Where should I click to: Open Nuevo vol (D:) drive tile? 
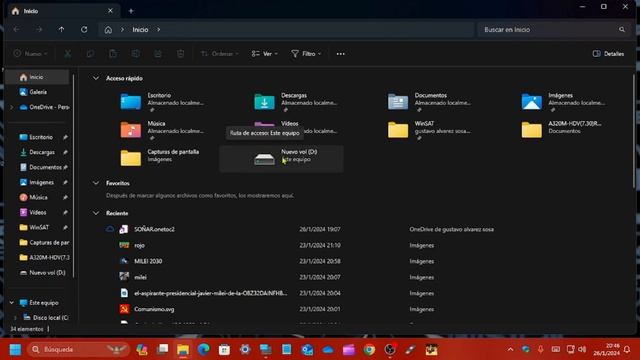[x=282, y=158]
